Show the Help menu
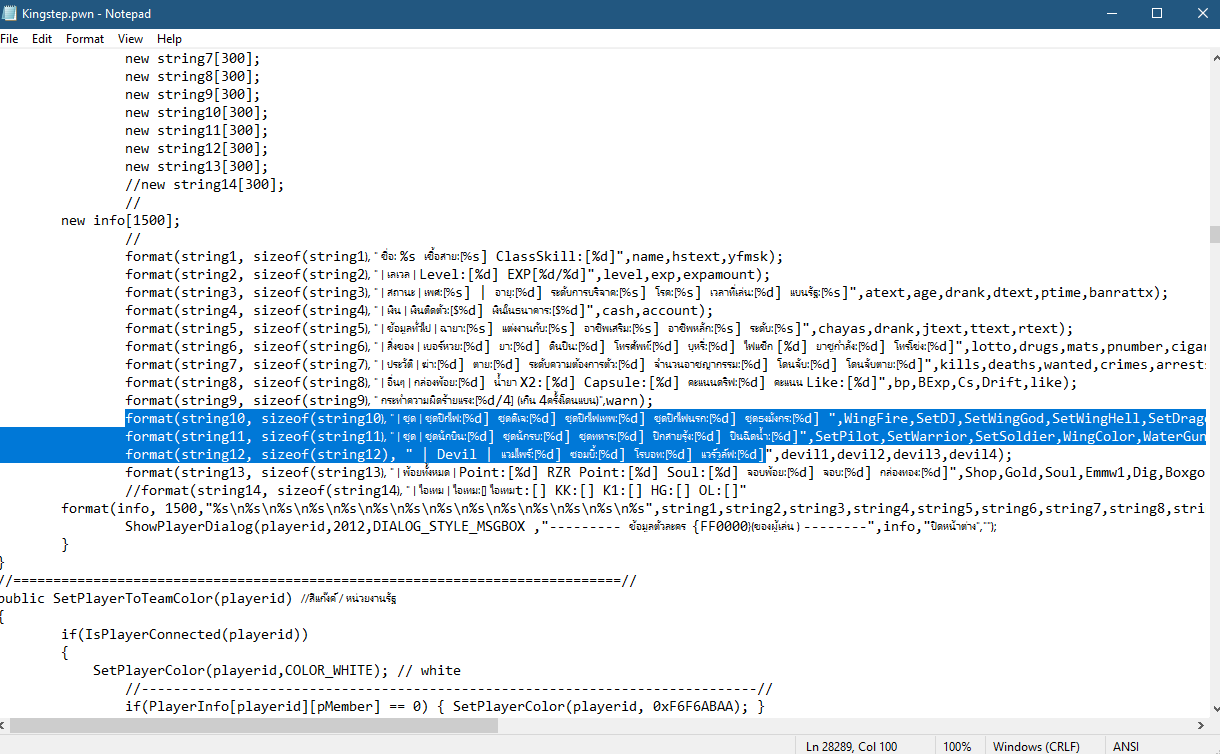Screen dimensions: 1220x754 pos(169,39)
